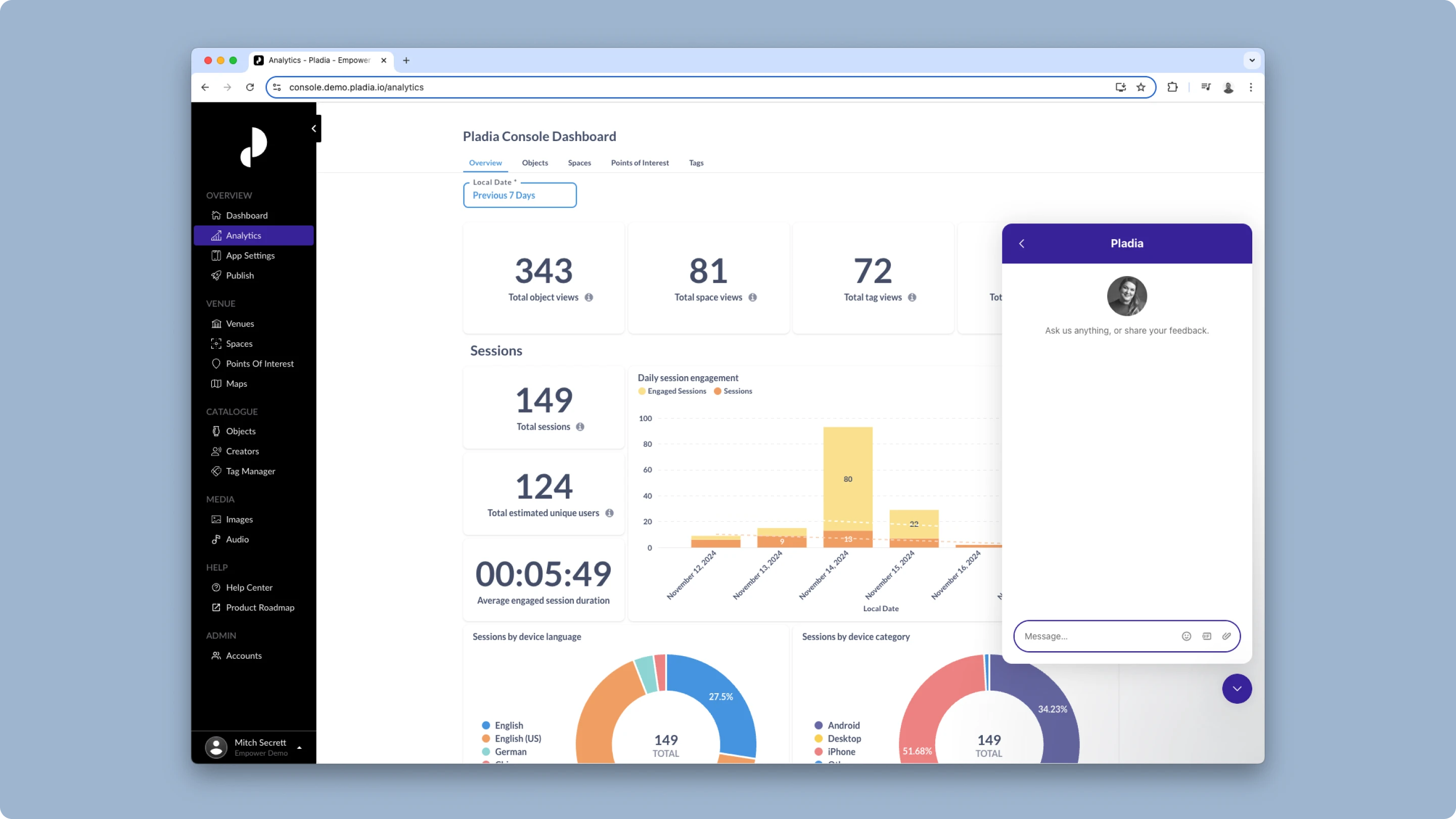Switch to the Tags tab

(696, 163)
